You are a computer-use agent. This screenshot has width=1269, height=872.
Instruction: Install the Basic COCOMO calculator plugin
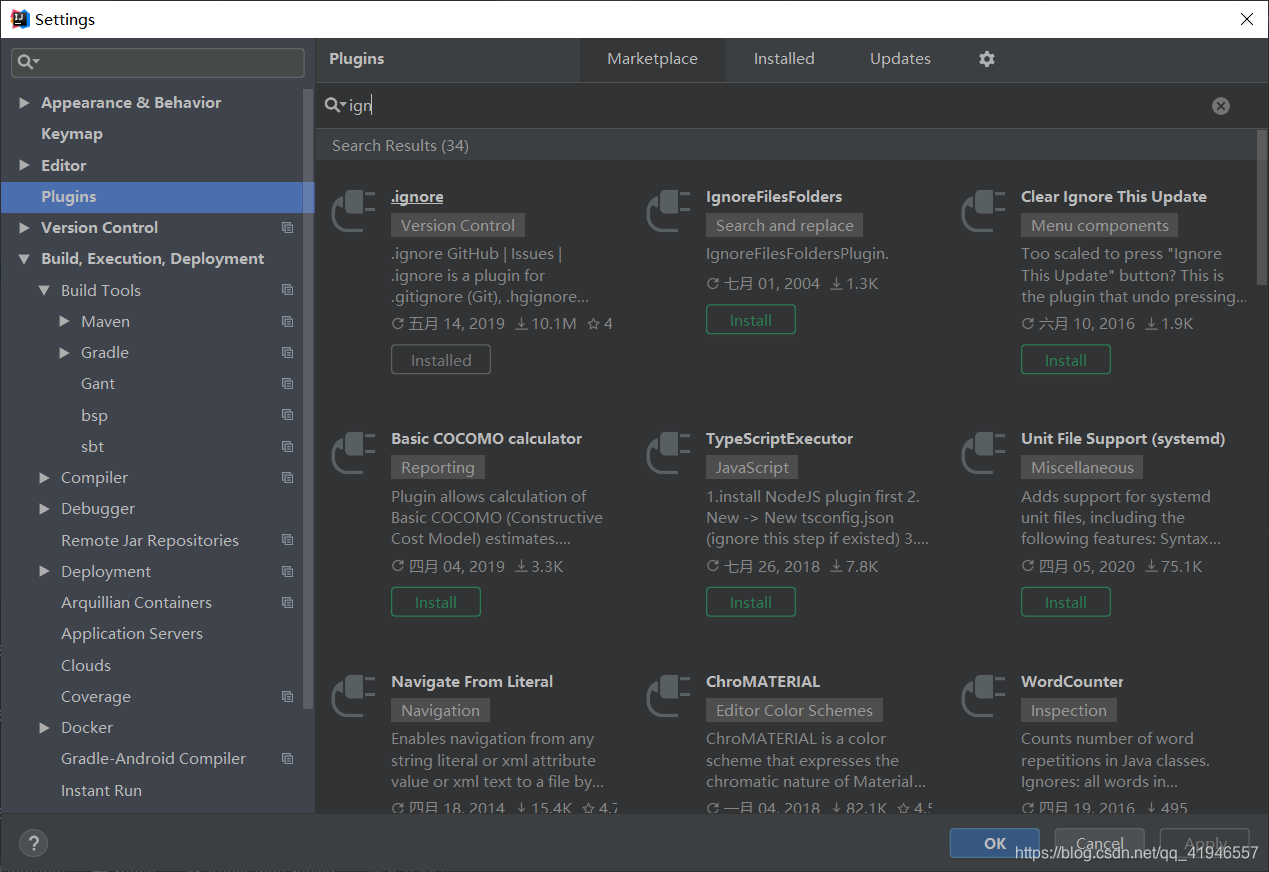click(x=436, y=602)
